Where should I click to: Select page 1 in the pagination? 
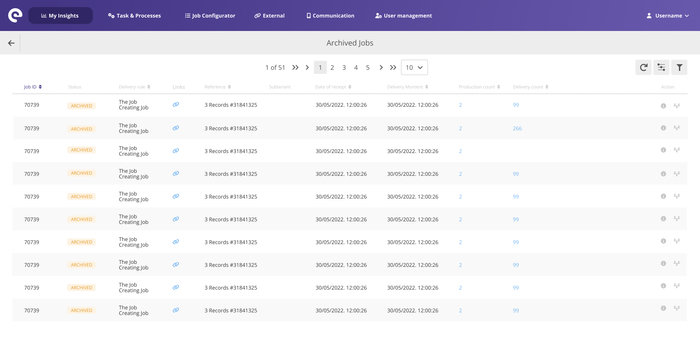point(320,67)
